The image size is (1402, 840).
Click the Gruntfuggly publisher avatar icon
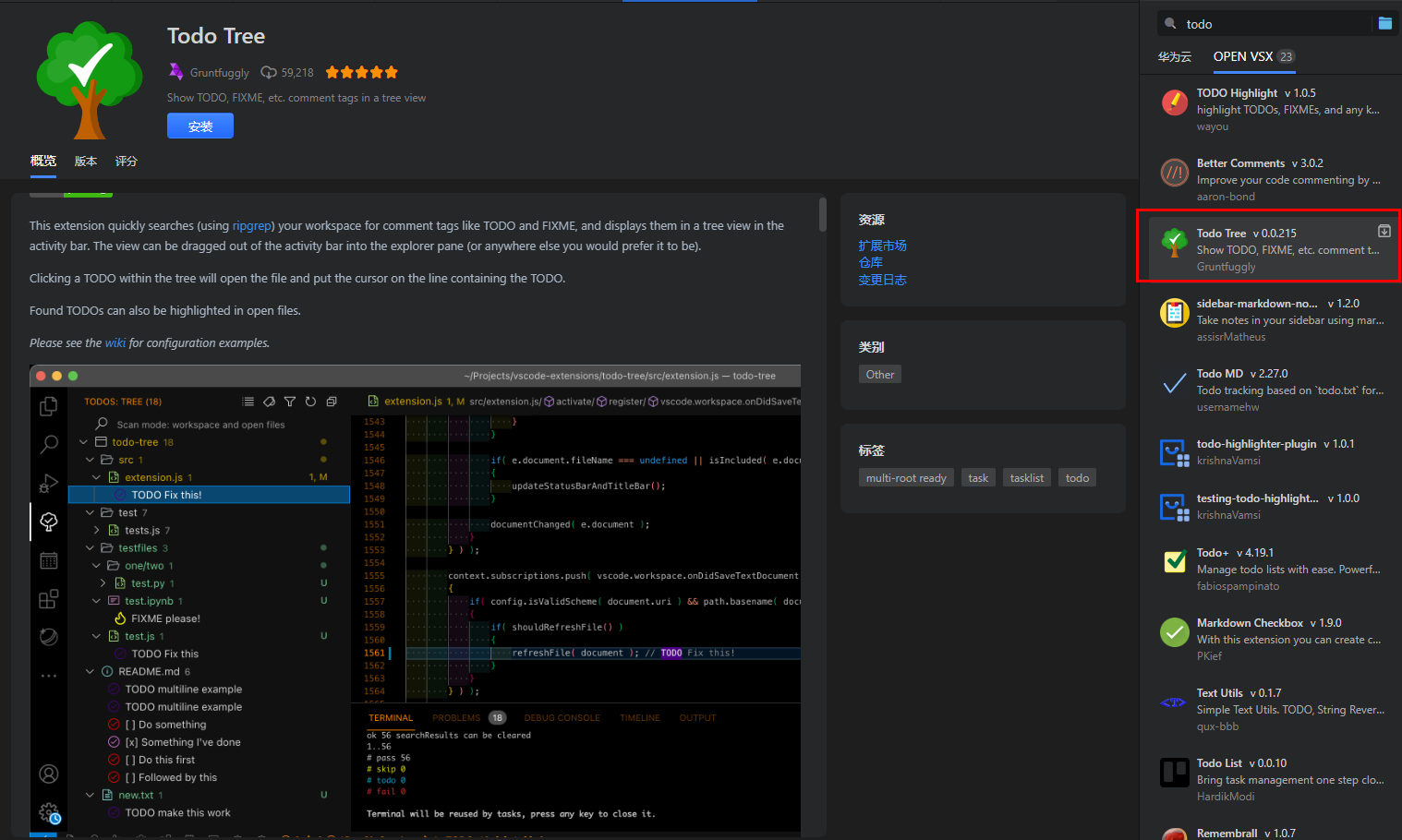(175, 71)
